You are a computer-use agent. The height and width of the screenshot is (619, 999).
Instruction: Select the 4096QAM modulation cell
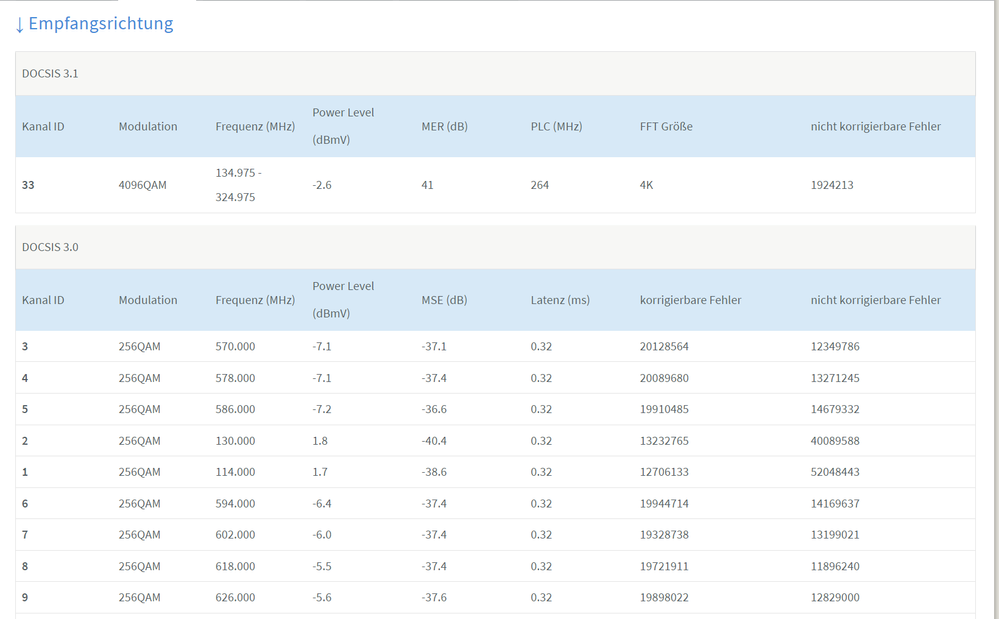[139, 185]
